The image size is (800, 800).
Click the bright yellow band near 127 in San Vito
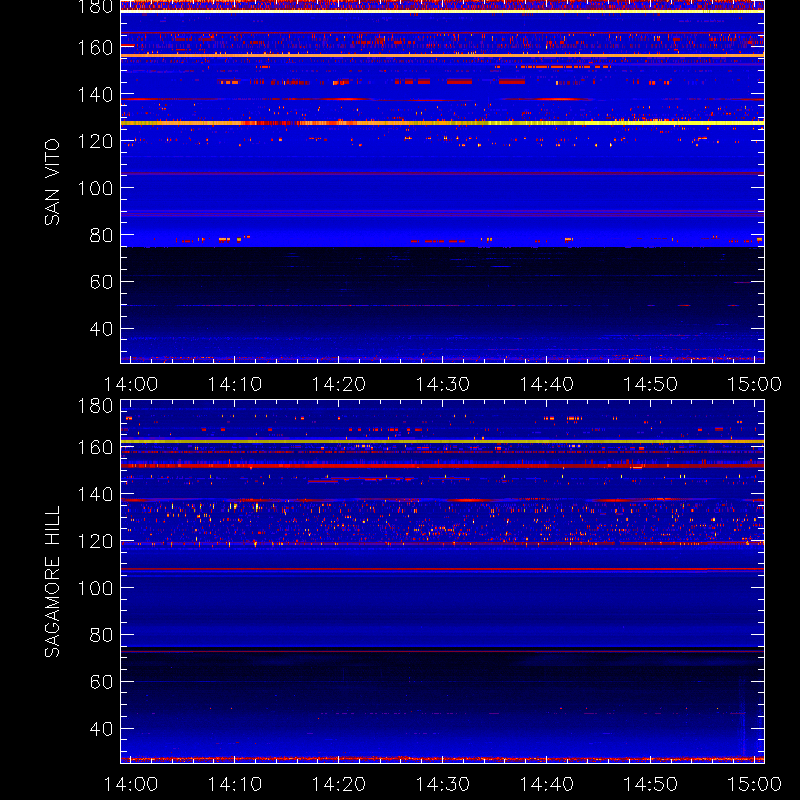(x=442, y=123)
